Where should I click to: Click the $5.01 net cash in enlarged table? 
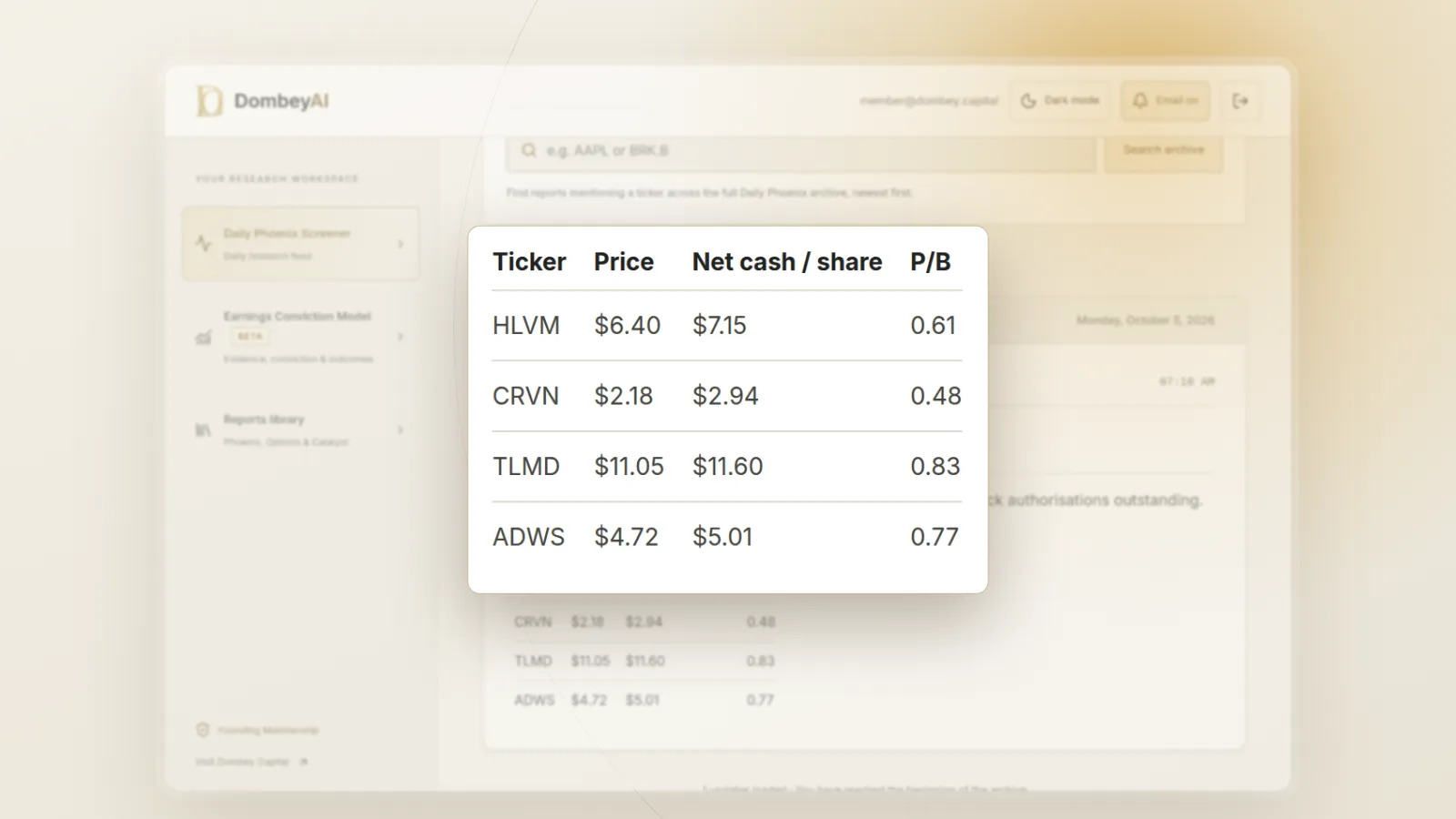[723, 537]
